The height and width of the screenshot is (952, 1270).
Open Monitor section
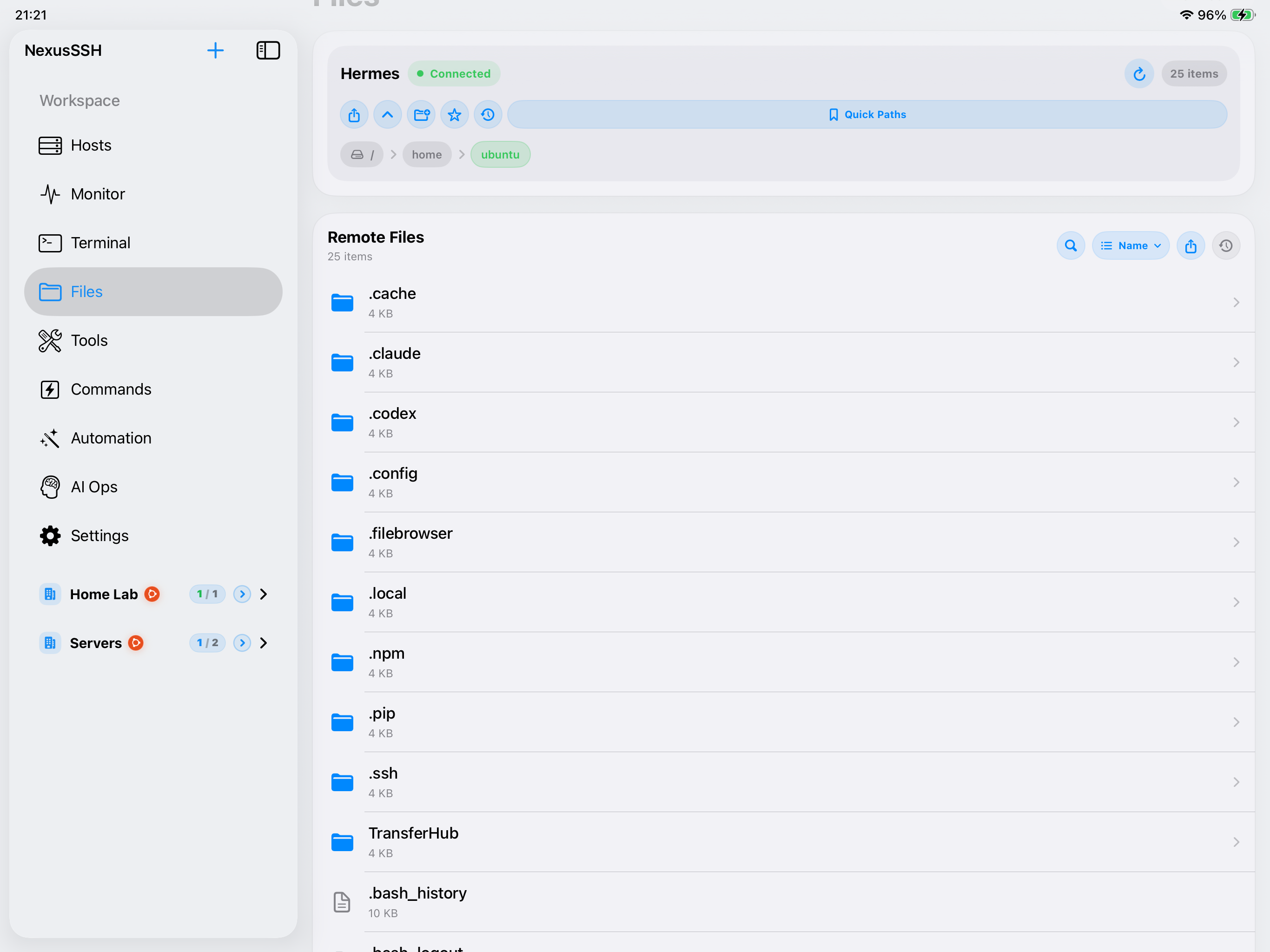(x=153, y=194)
